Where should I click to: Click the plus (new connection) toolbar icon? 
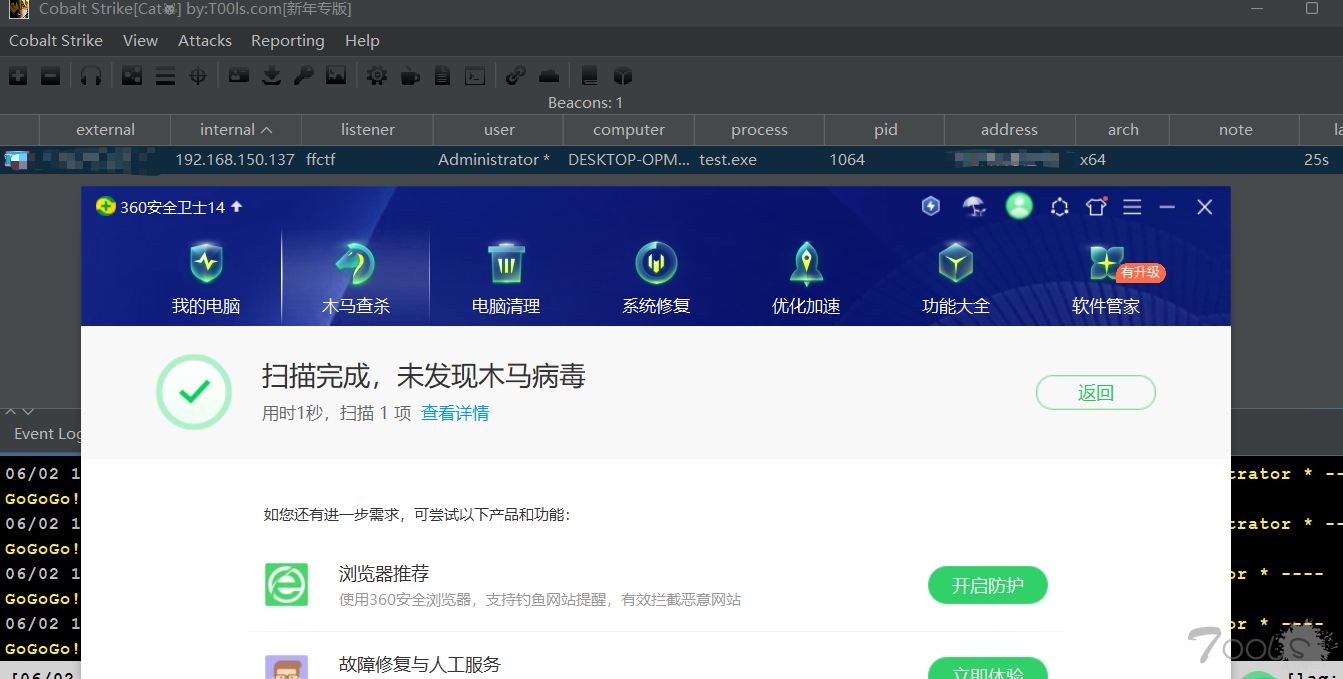(18, 76)
